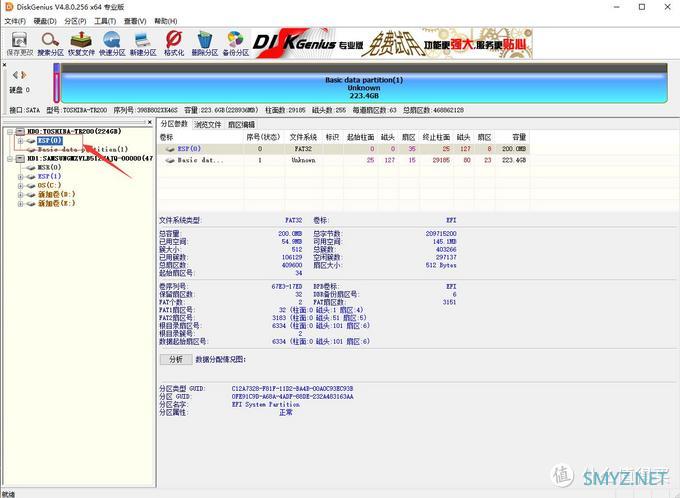This screenshot has height=498, width=680.
Task: Close the left tree panel with its X
Action: pos(150,123)
